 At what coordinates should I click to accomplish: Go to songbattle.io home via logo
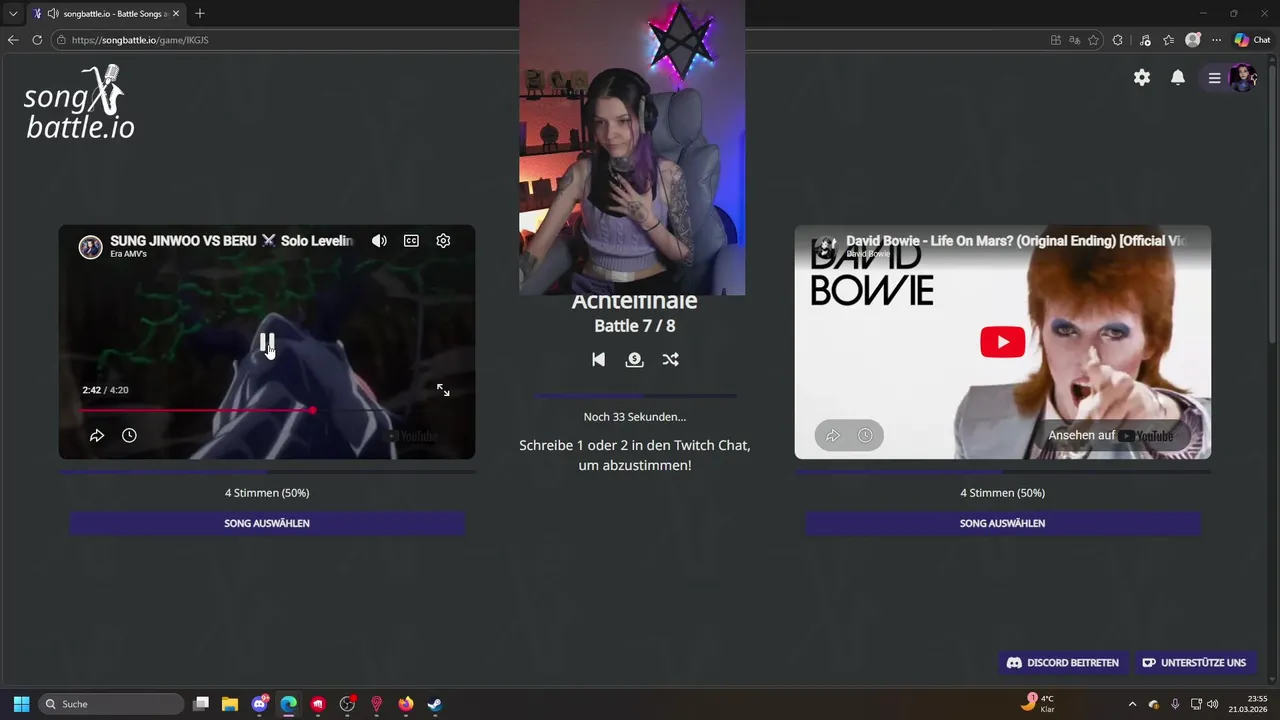pyautogui.click(x=79, y=103)
